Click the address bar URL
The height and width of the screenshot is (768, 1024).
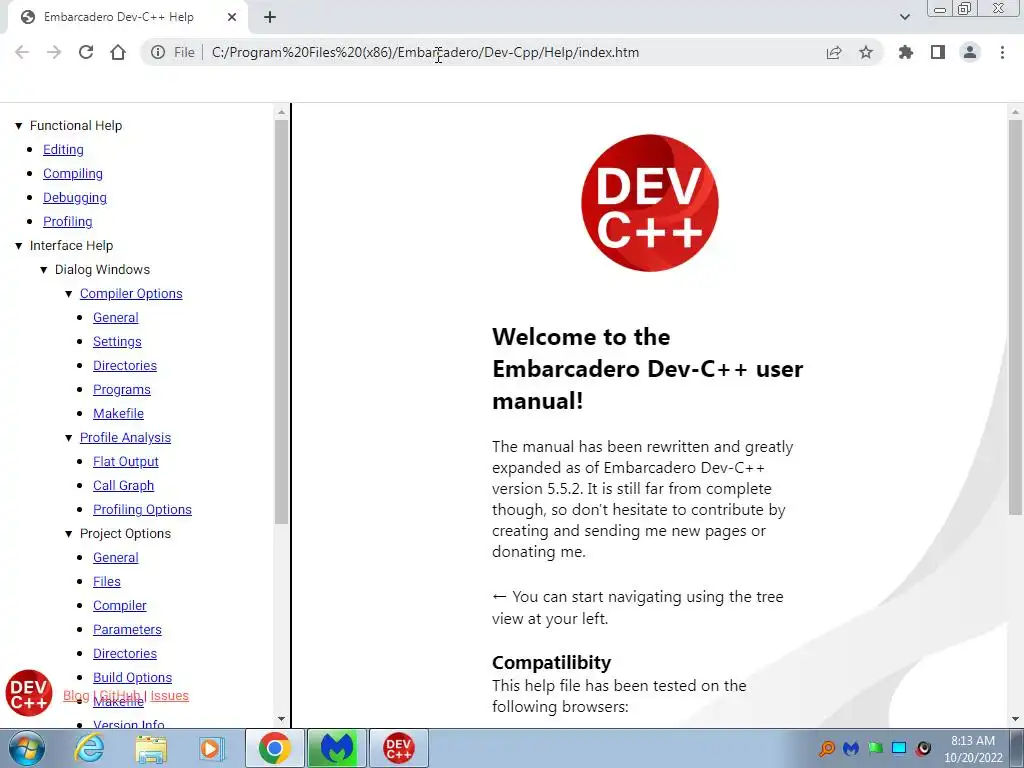[x=425, y=52]
